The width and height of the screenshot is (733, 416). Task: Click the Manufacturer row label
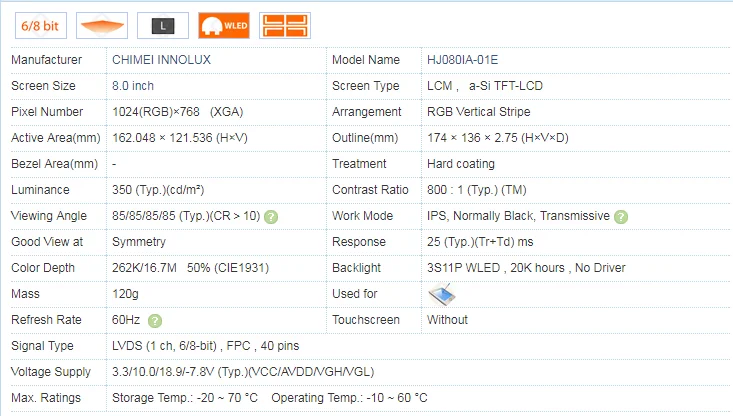[x=46, y=60]
